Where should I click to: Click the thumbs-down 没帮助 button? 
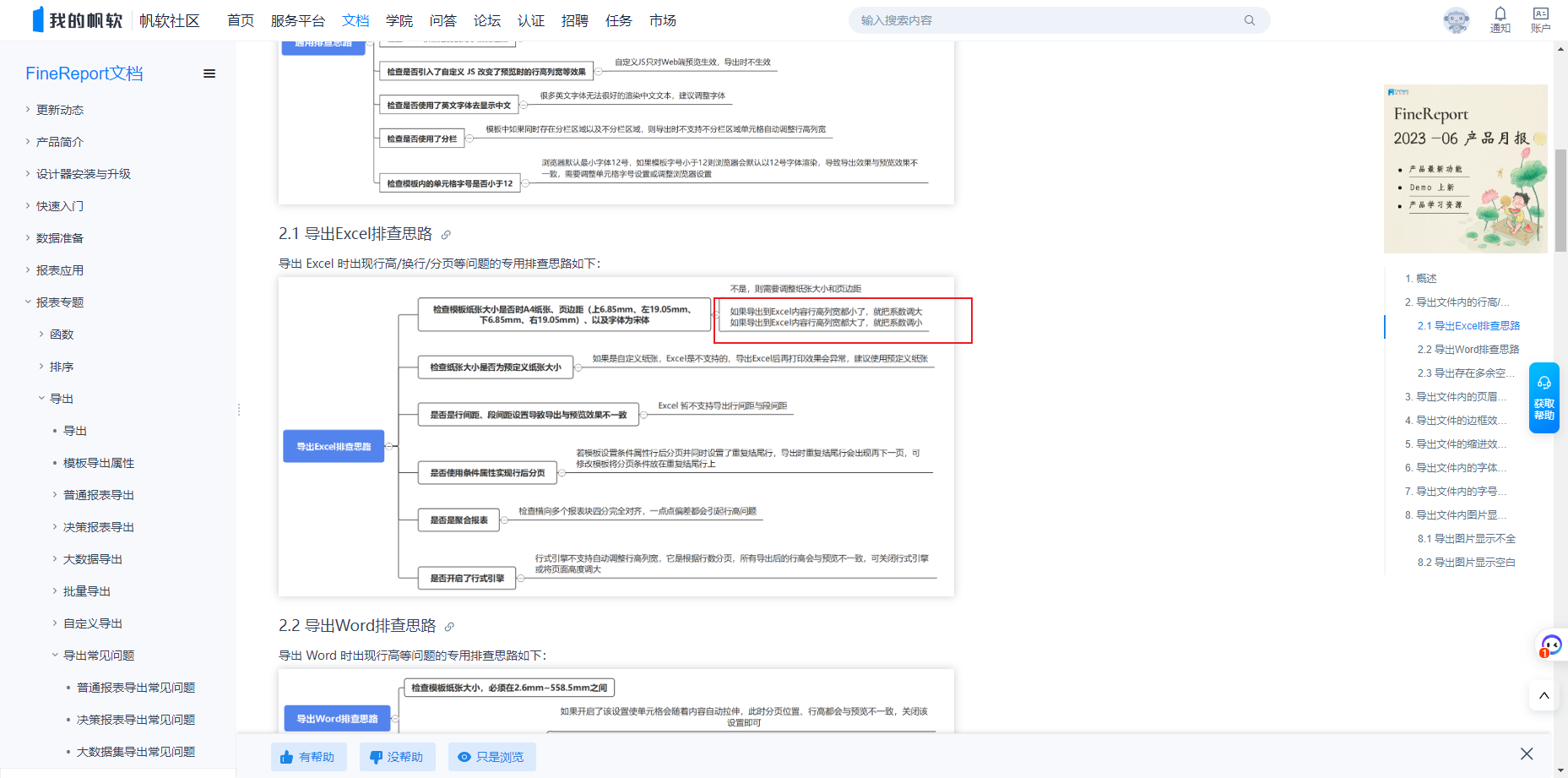[x=397, y=757]
